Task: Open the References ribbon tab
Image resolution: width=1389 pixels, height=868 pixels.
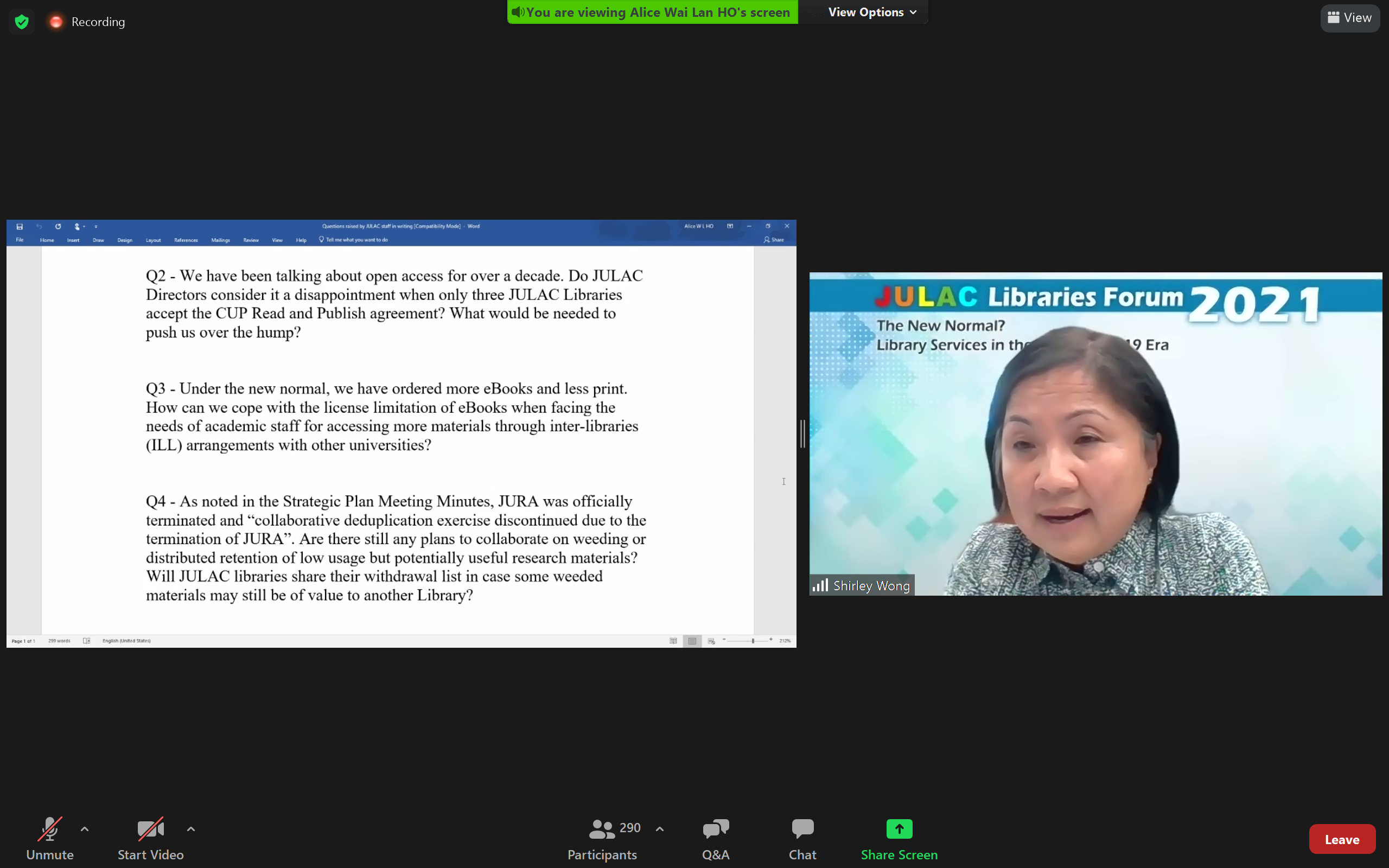Action: tap(186, 240)
